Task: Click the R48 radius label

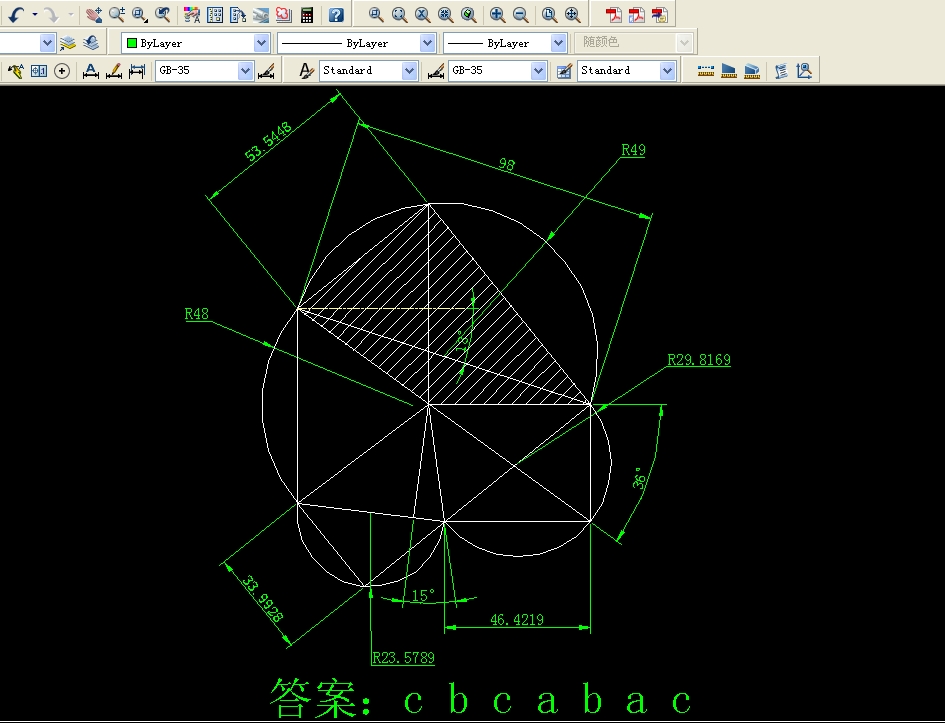Action: tap(196, 314)
